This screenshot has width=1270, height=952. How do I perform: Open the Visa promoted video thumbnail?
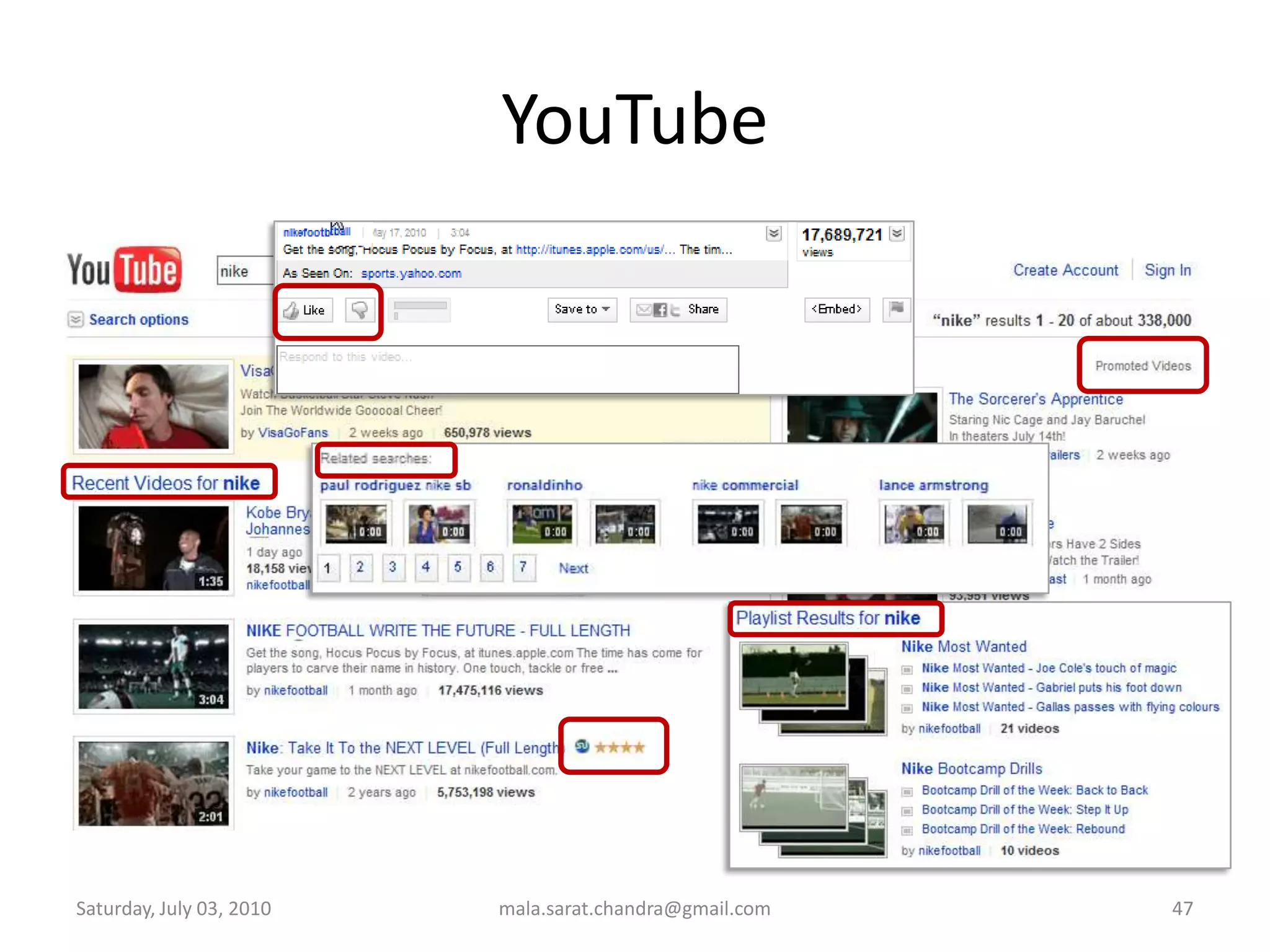click(x=153, y=407)
